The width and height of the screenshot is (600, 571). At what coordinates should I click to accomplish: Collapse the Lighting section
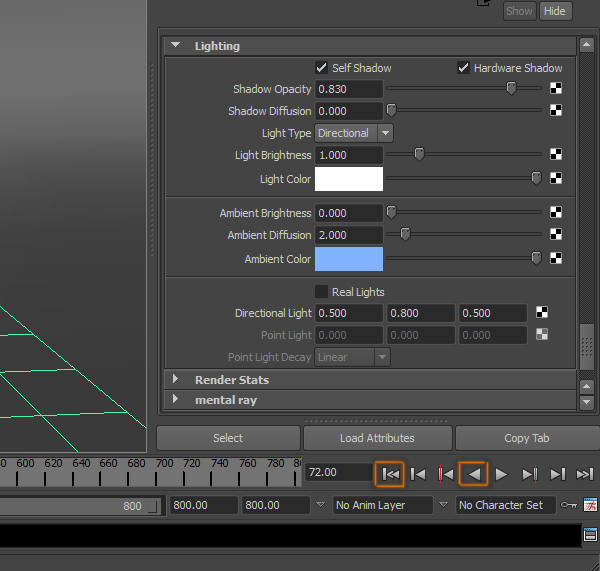[176, 46]
